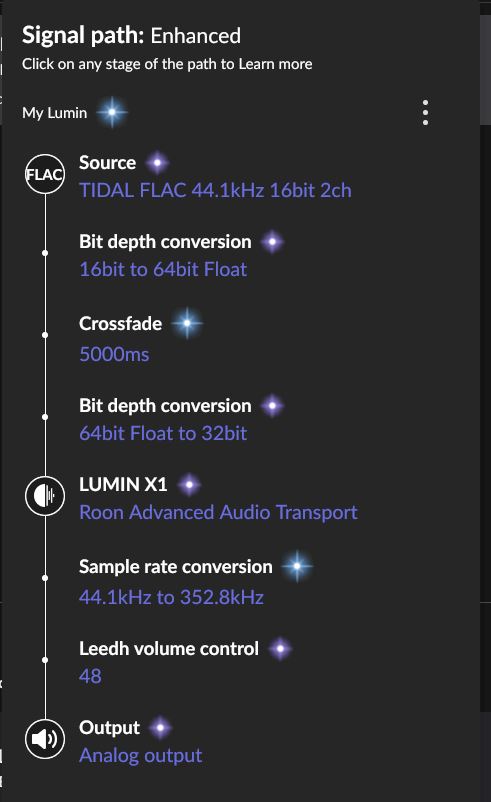Click the speaker Output icon
The width and height of the screenshot is (491, 802).
click(45, 739)
